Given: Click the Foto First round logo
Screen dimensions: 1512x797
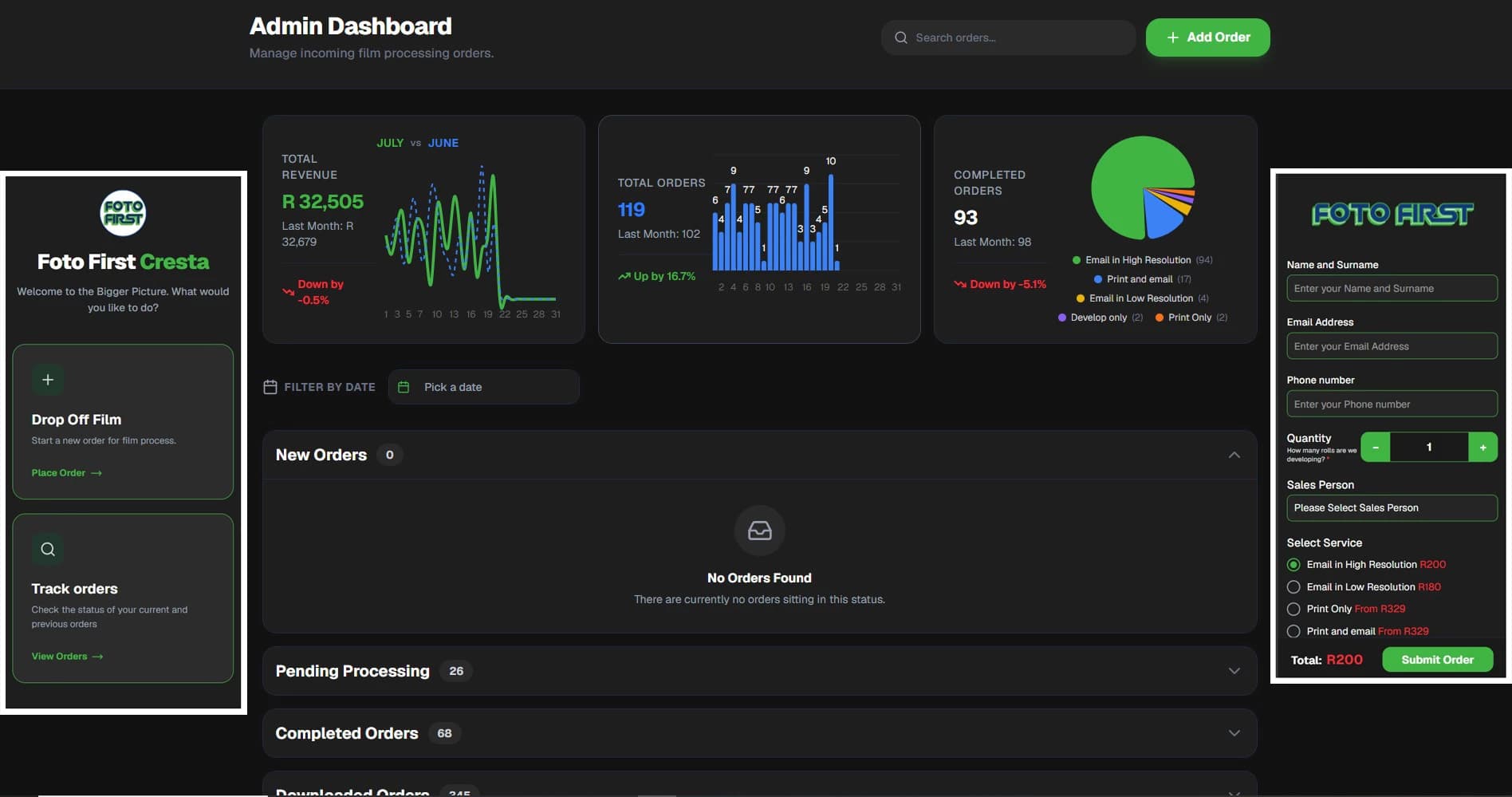Looking at the screenshot, I should 123,213.
